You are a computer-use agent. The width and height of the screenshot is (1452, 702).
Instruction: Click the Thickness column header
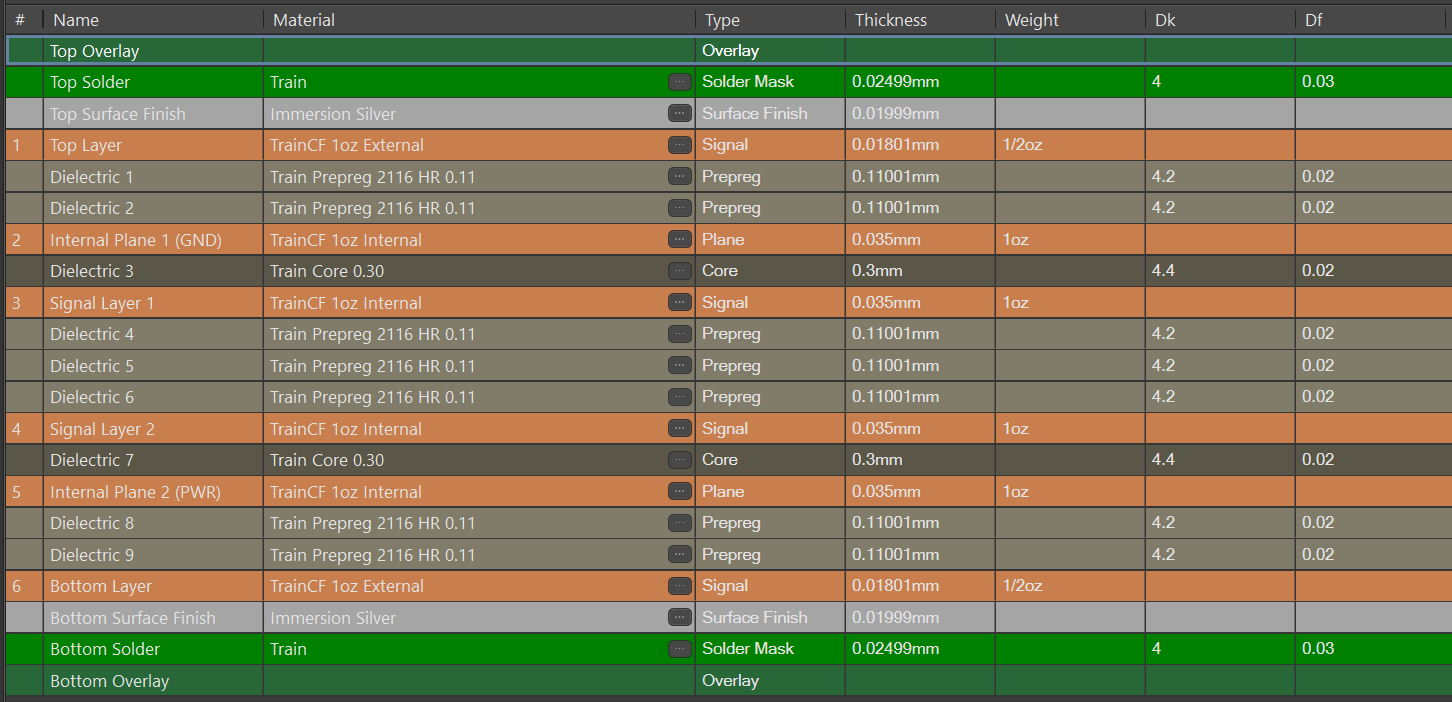click(890, 20)
